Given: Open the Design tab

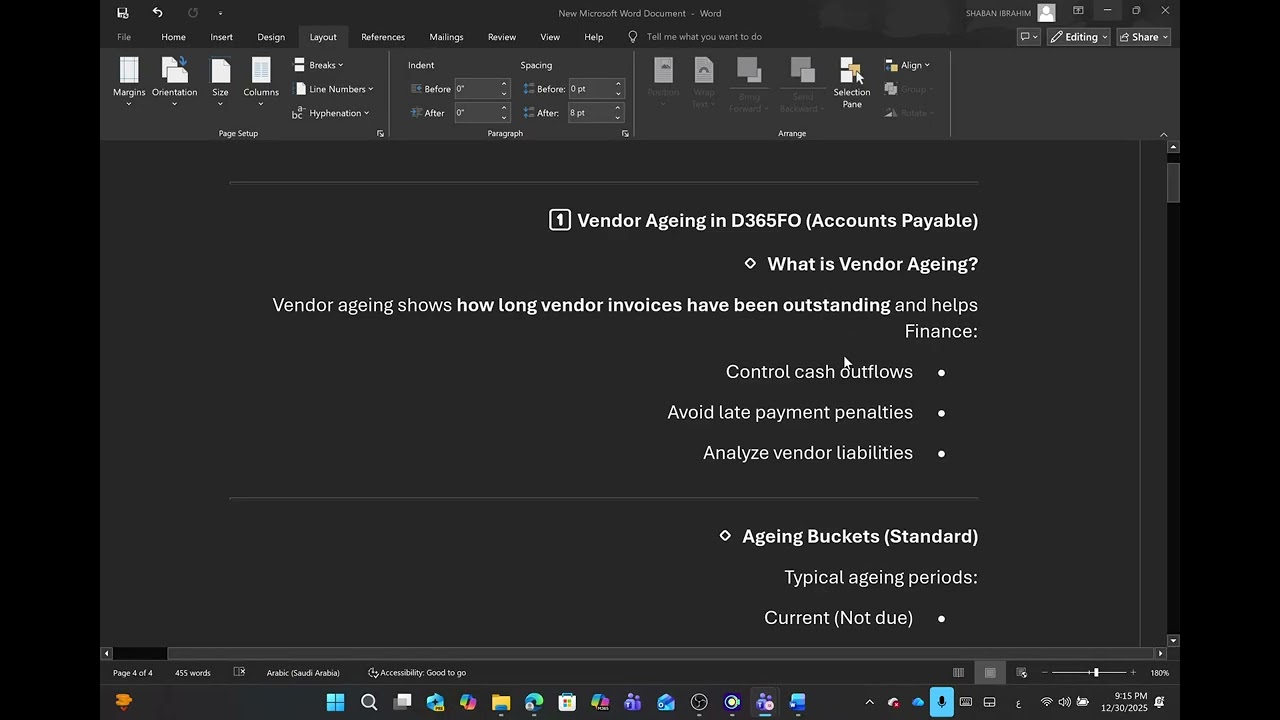Looking at the screenshot, I should click(271, 37).
